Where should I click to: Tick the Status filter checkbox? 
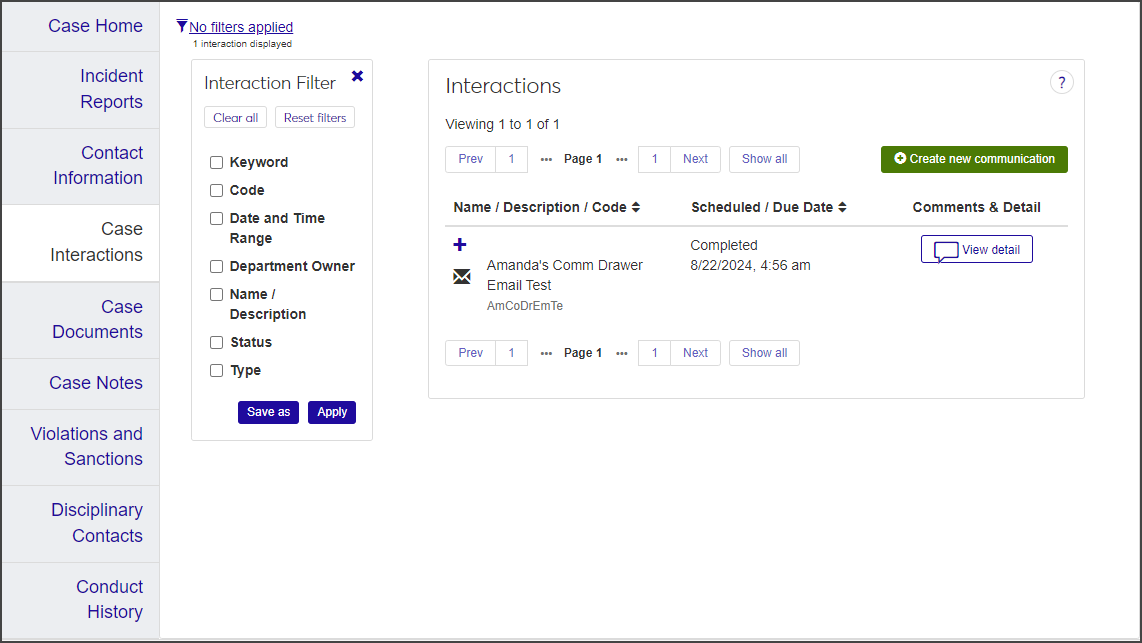point(216,342)
